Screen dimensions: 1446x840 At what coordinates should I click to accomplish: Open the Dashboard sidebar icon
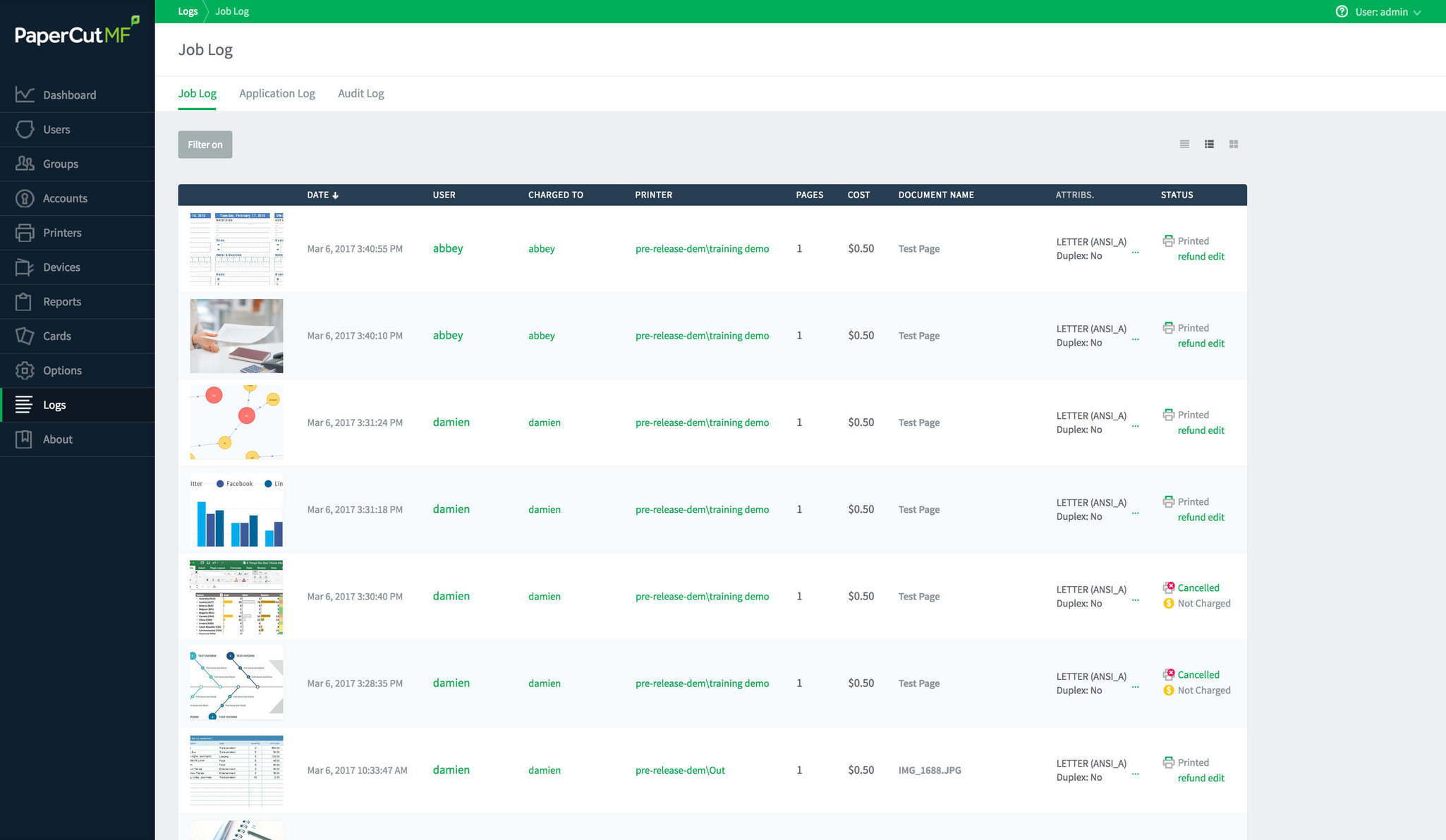pyautogui.click(x=25, y=95)
